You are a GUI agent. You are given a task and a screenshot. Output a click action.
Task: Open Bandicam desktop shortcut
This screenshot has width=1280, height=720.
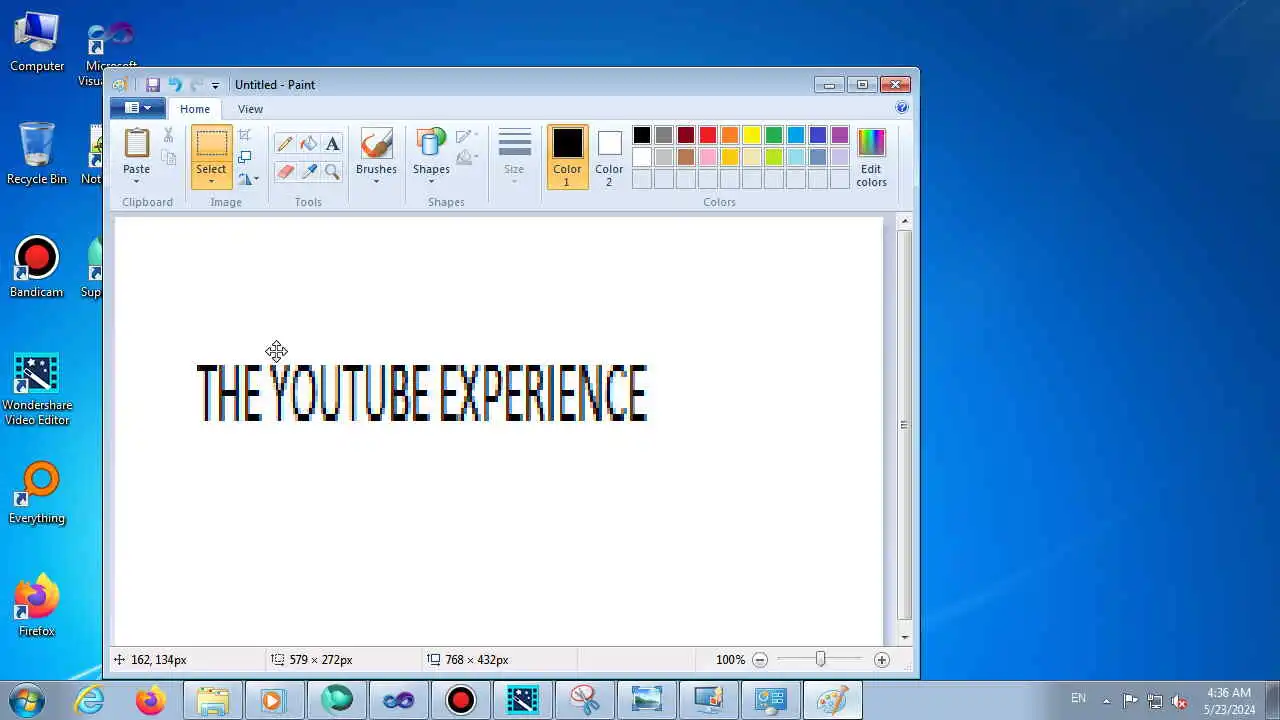tap(37, 267)
